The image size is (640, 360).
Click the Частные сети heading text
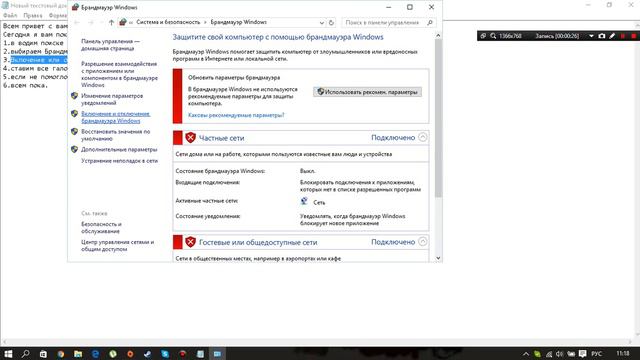point(222,138)
